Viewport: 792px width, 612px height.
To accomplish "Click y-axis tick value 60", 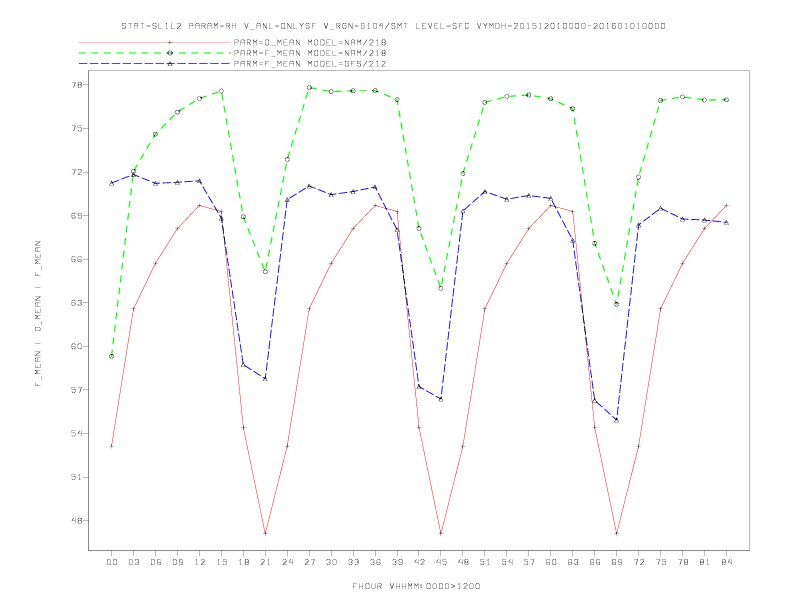I will (76, 346).
